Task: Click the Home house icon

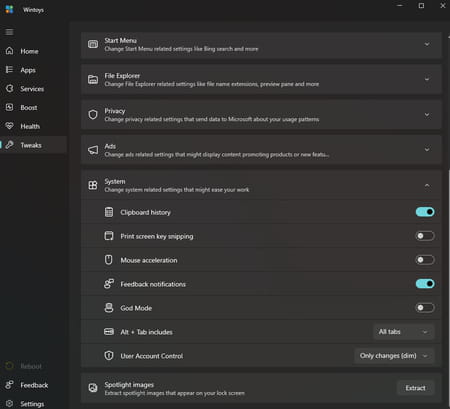Action: [9, 51]
